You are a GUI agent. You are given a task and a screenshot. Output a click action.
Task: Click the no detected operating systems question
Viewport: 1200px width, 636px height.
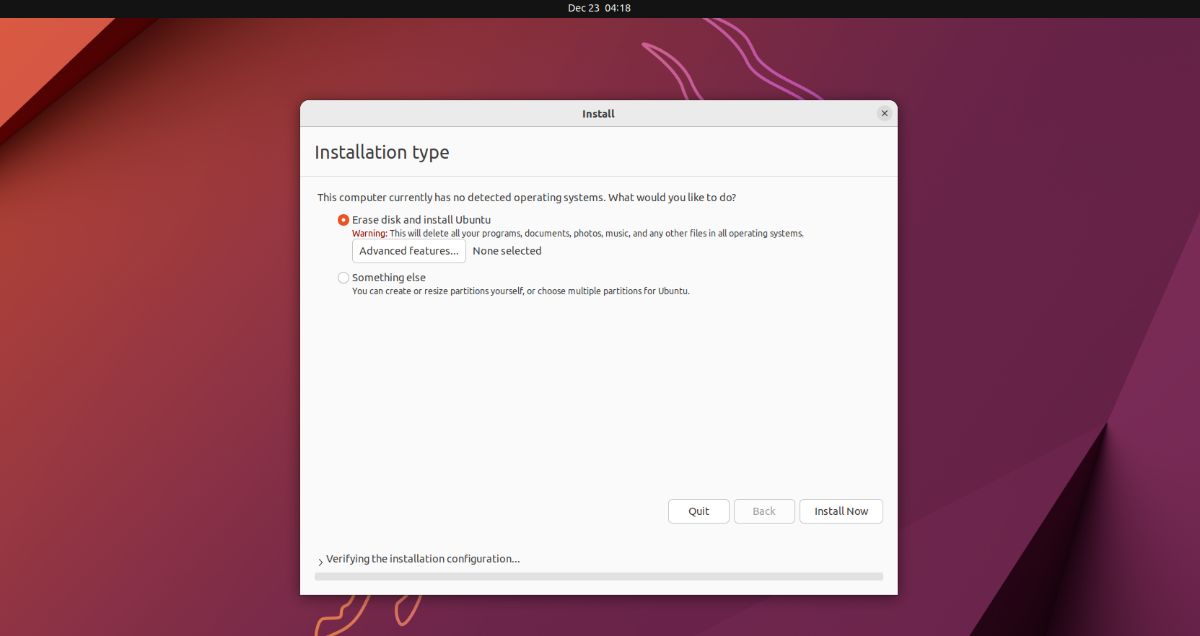point(527,198)
